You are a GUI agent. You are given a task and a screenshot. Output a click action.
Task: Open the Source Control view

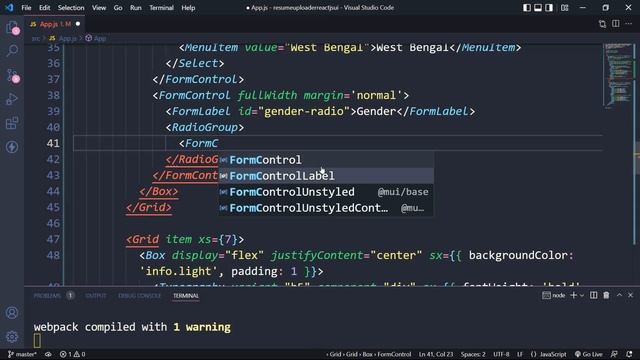tap(12, 76)
